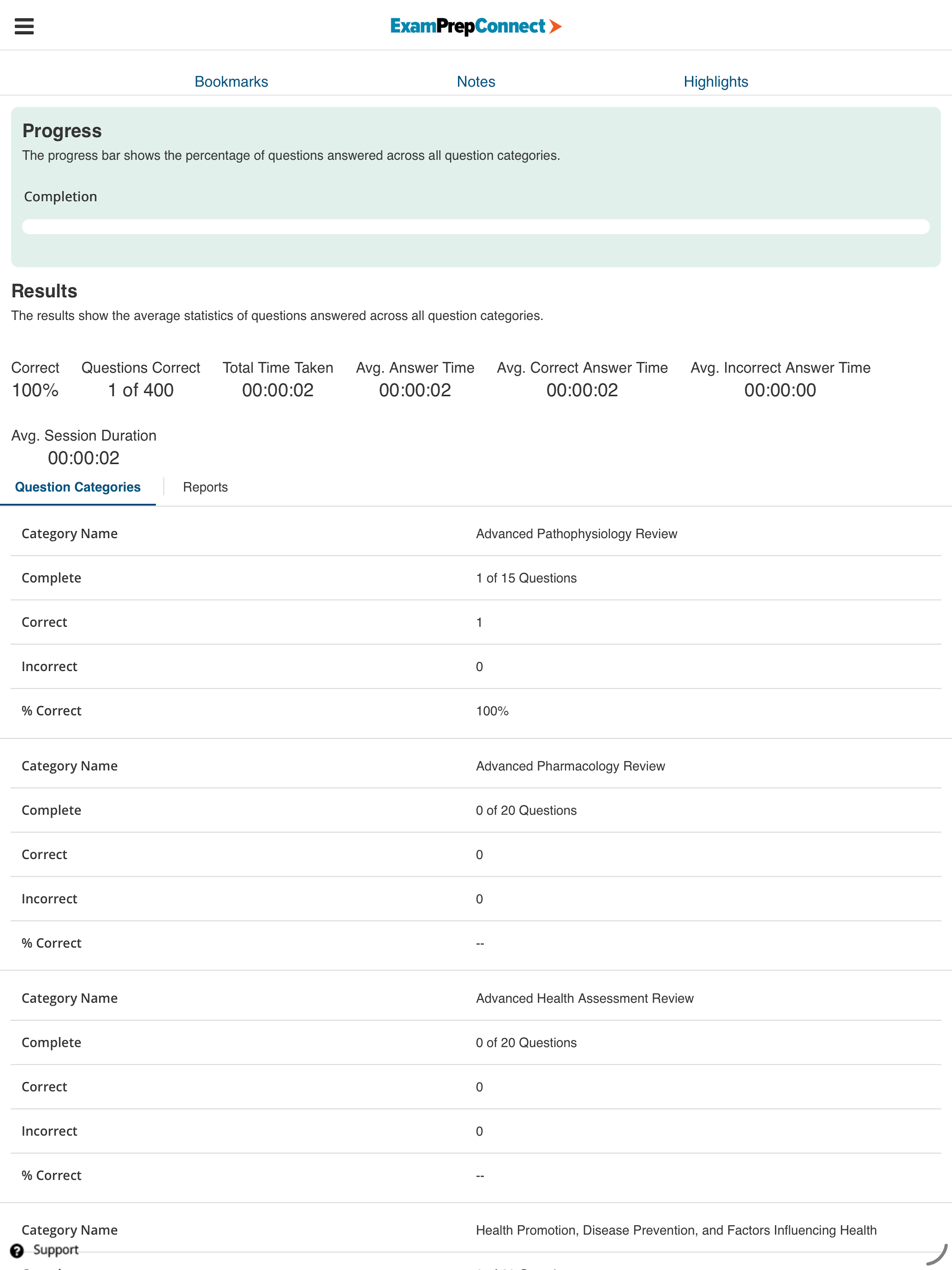Open the hamburger navigation menu
The height and width of the screenshot is (1270, 952).
point(24,26)
